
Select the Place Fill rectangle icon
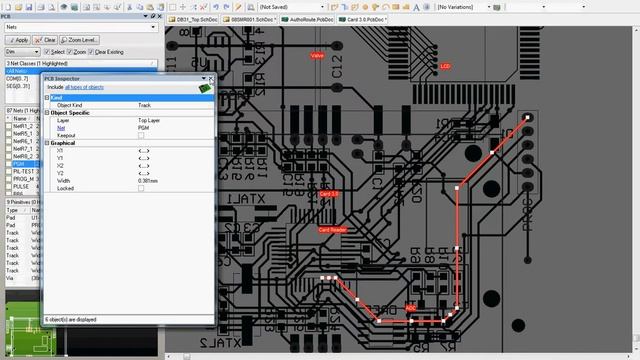396,7
